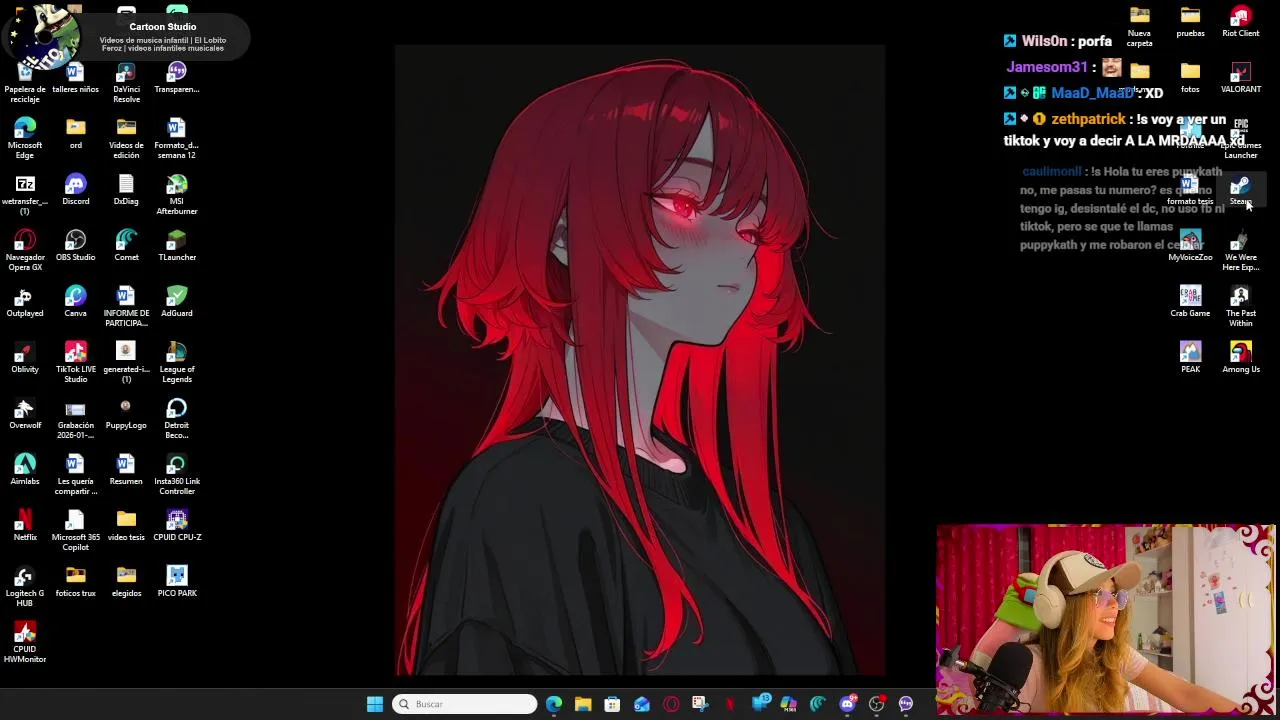
Task: Launch Insta360 Link Controller
Action: (176, 474)
